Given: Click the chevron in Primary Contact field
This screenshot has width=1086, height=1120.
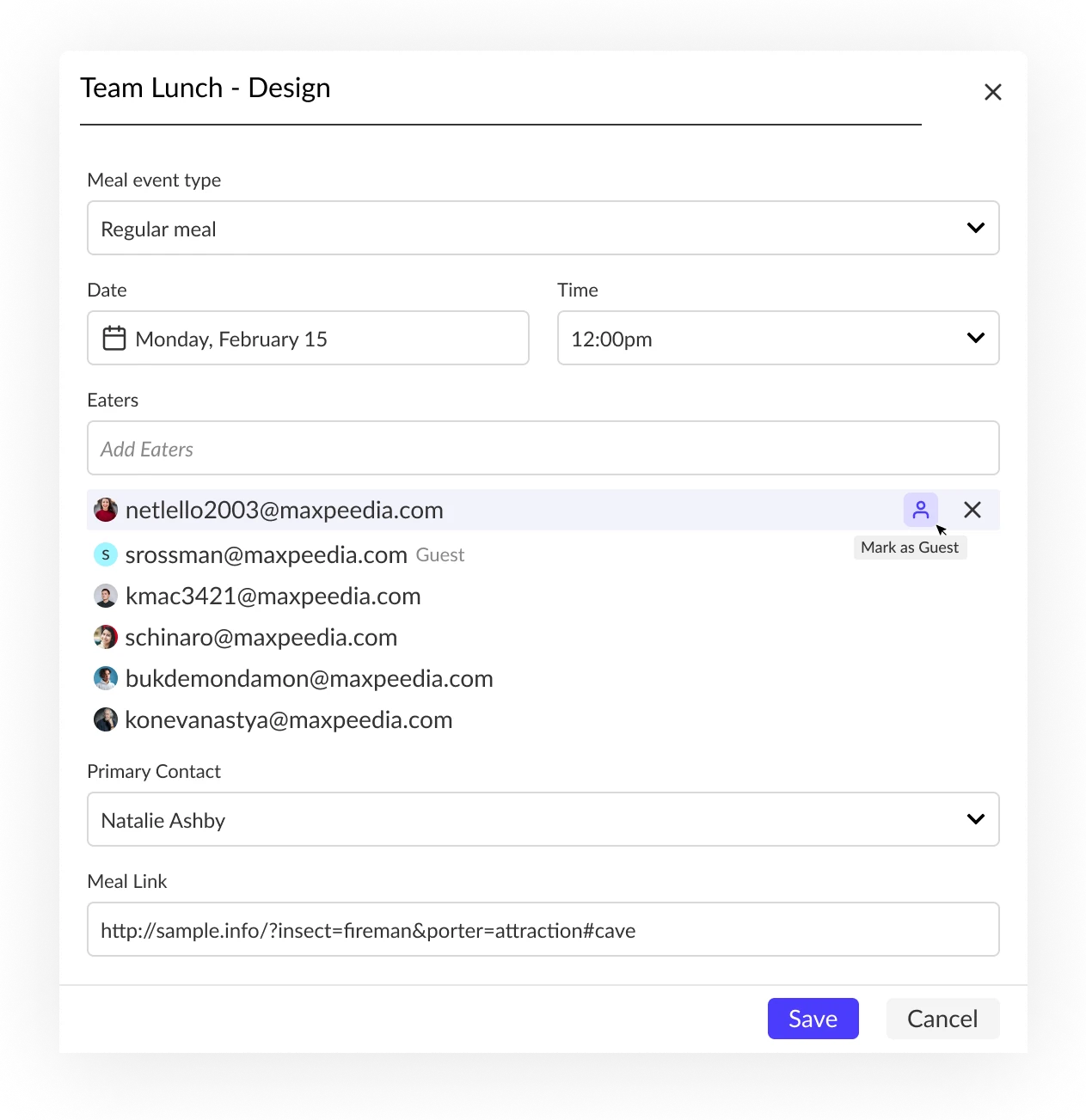Looking at the screenshot, I should [975, 819].
